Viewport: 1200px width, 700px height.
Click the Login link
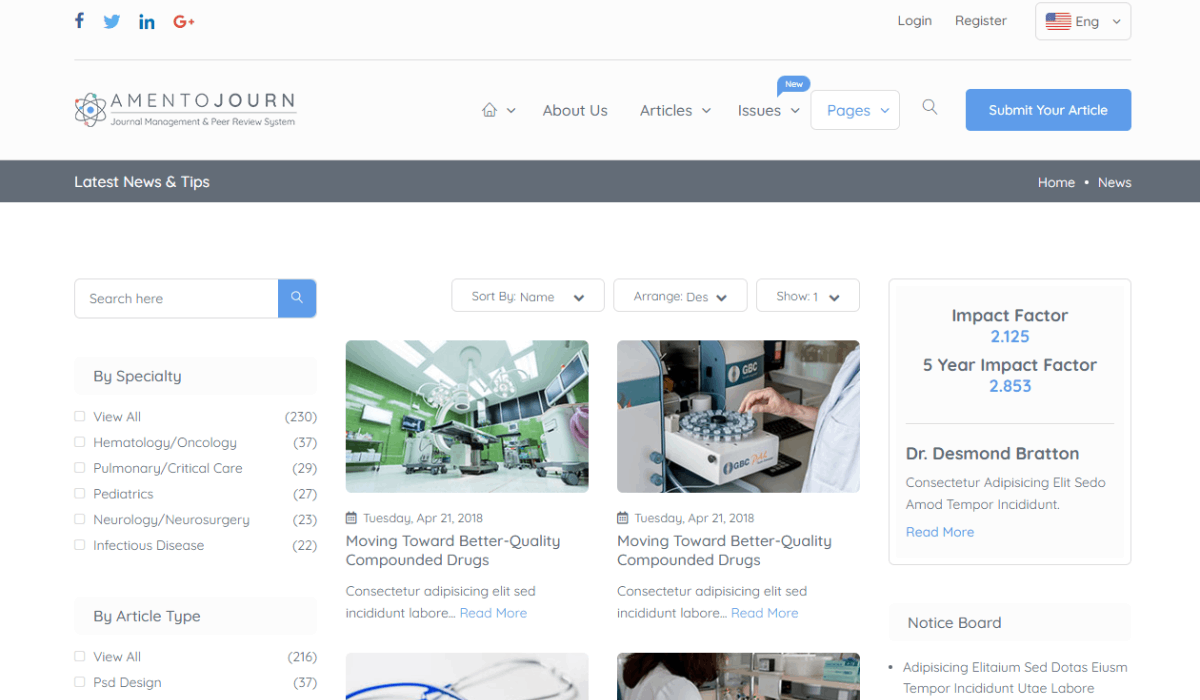click(914, 20)
